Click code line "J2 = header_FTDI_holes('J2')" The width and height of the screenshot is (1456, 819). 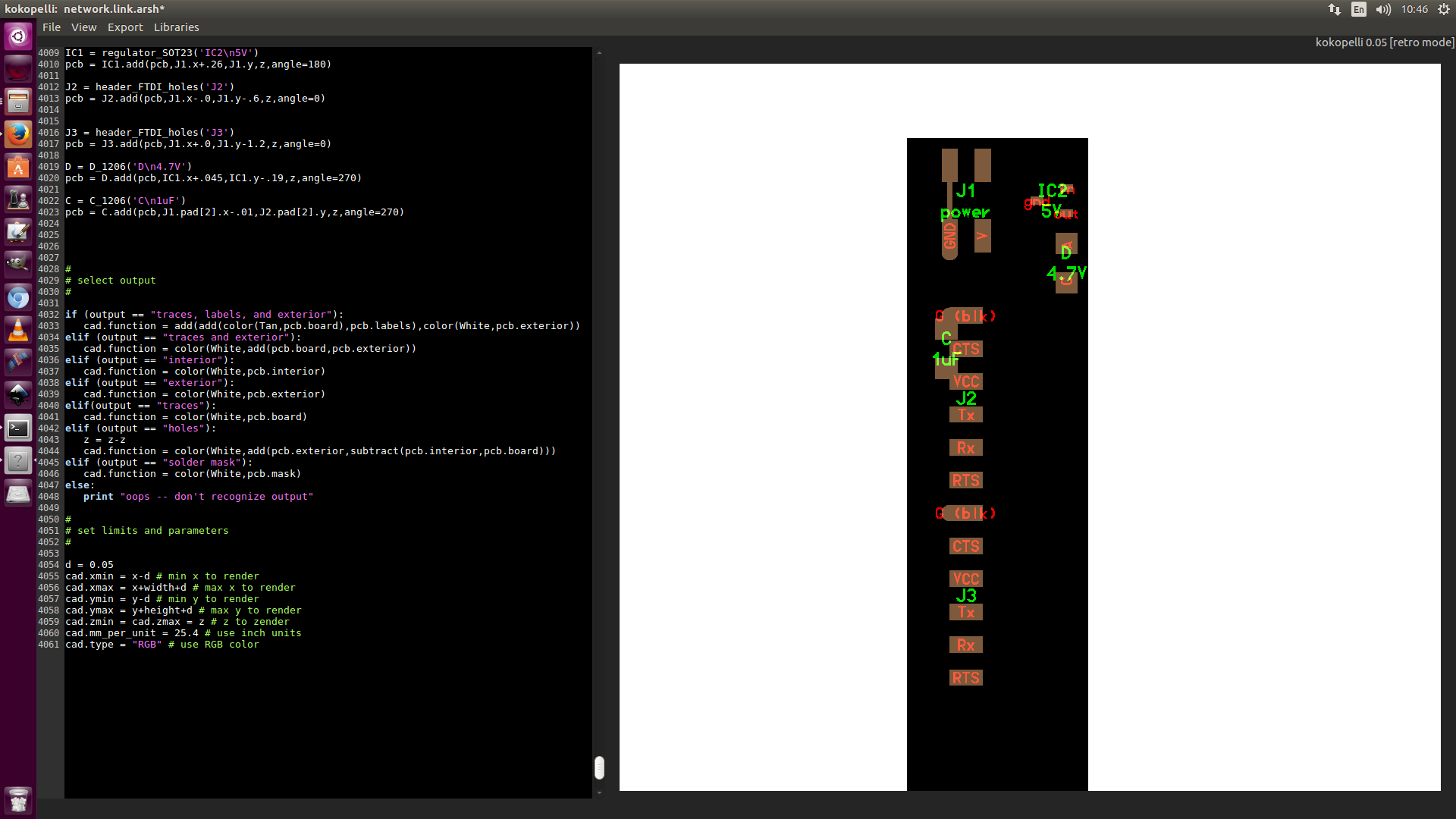tap(150, 87)
